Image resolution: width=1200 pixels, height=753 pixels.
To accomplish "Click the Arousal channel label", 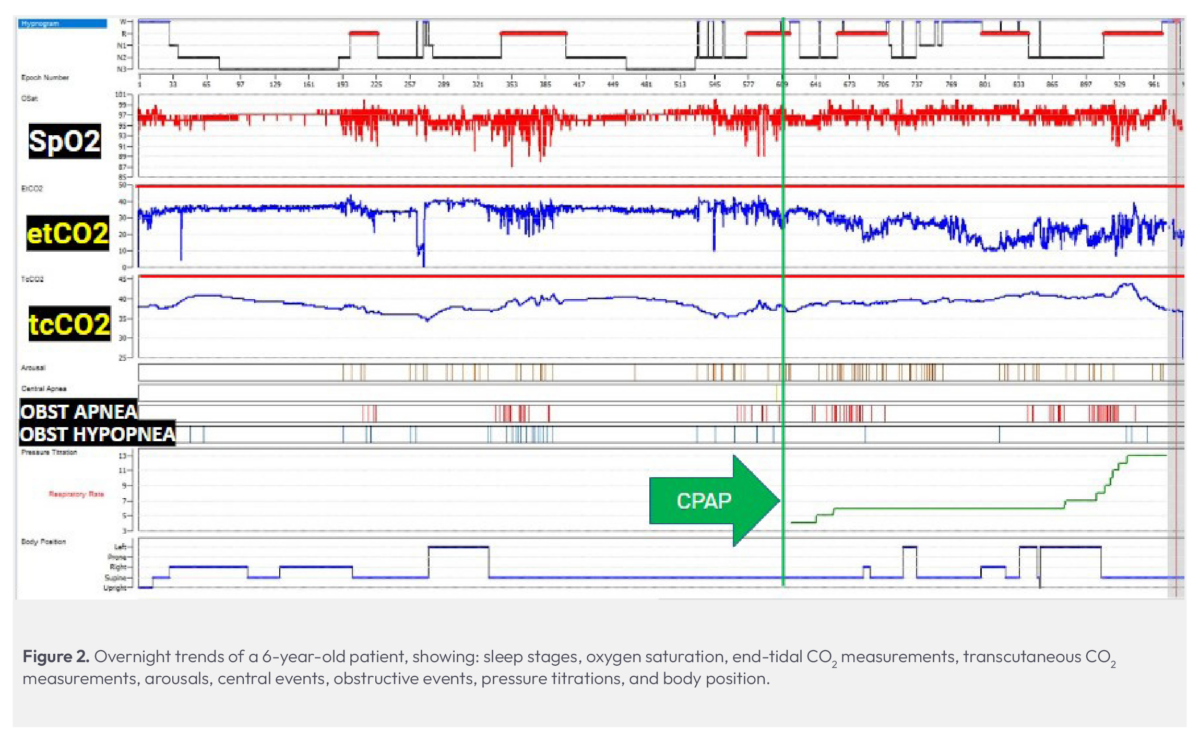I will (x=32, y=367).
